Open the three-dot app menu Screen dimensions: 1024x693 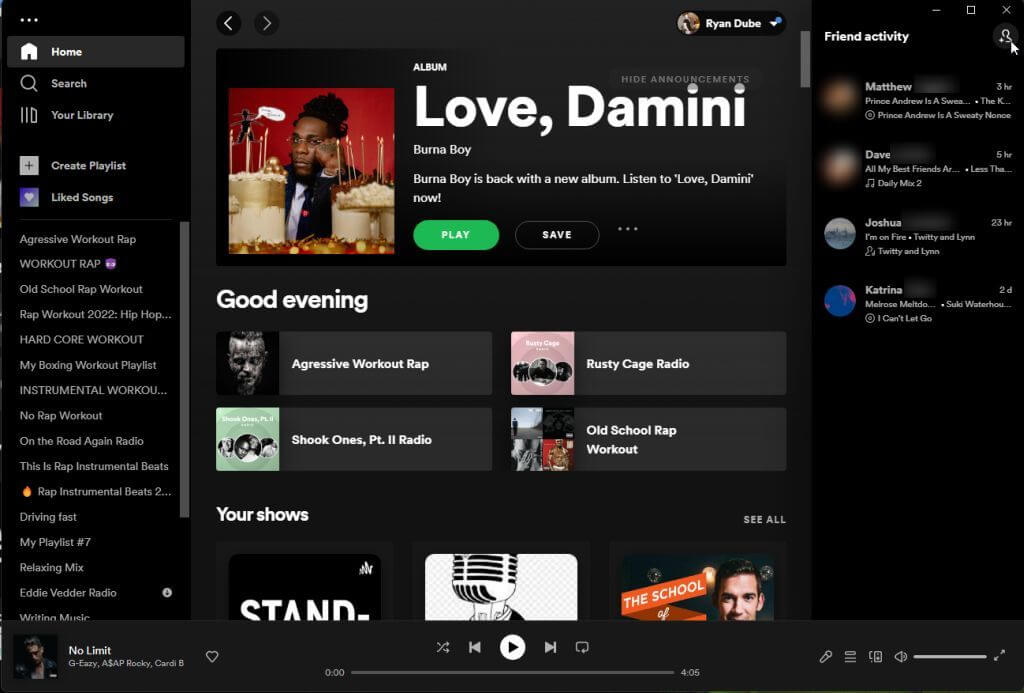[x=29, y=20]
